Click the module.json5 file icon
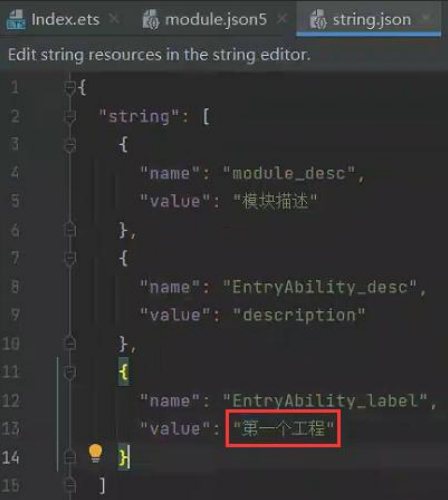Viewport: 448px width, 500px height. pyautogui.click(x=151, y=19)
